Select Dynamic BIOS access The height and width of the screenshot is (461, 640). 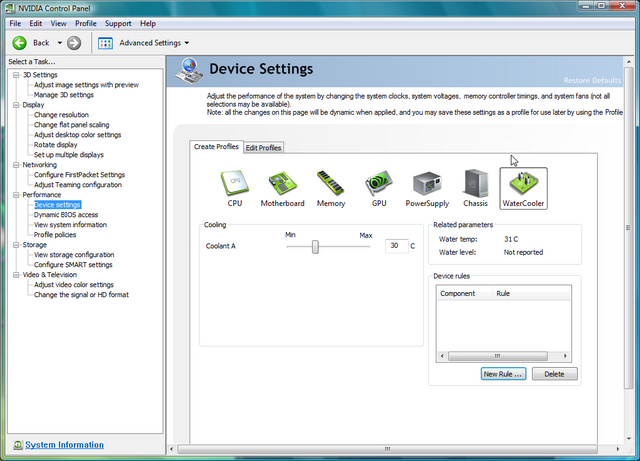click(66, 215)
